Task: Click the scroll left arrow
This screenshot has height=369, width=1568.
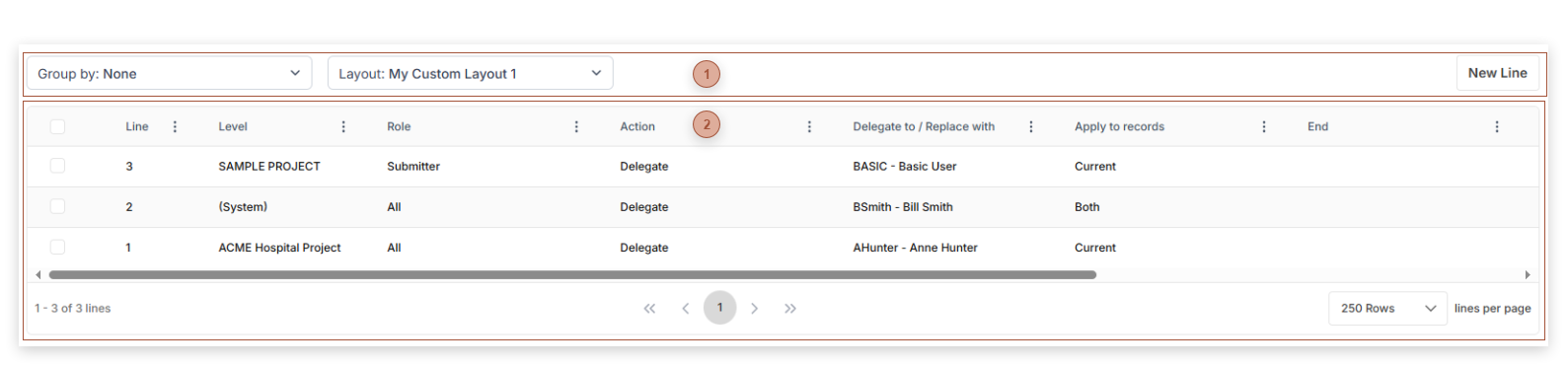Action: [37, 274]
